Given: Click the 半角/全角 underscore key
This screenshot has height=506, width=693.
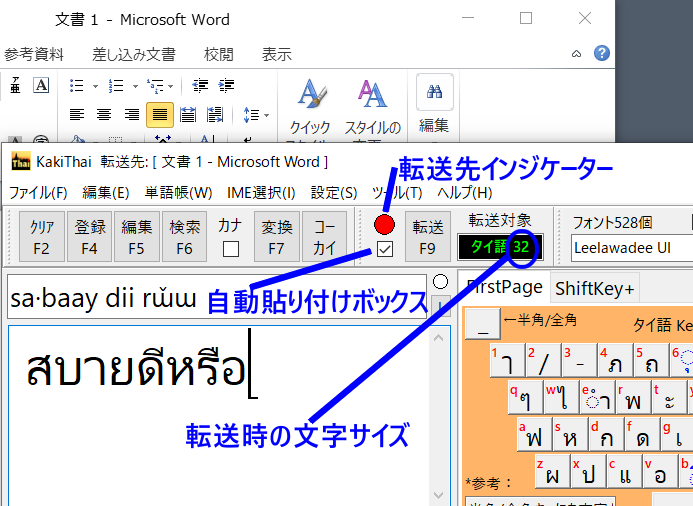Looking at the screenshot, I should point(483,323).
